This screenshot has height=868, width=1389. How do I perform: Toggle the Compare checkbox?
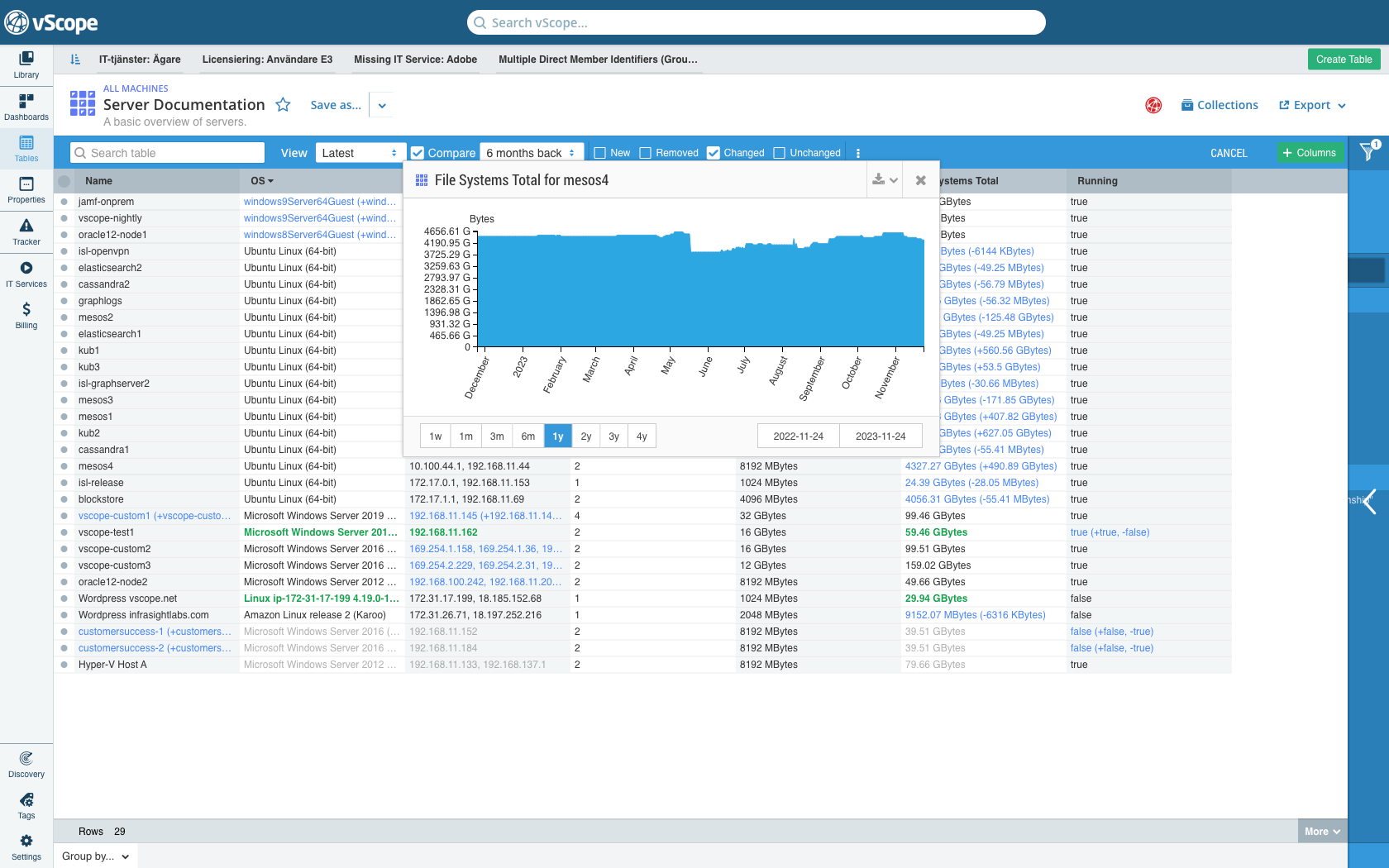point(418,153)
